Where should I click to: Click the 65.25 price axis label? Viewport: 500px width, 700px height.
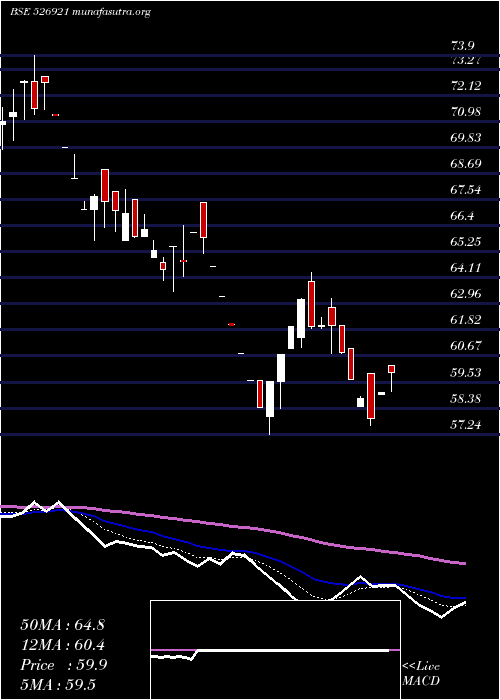point(466,242)
